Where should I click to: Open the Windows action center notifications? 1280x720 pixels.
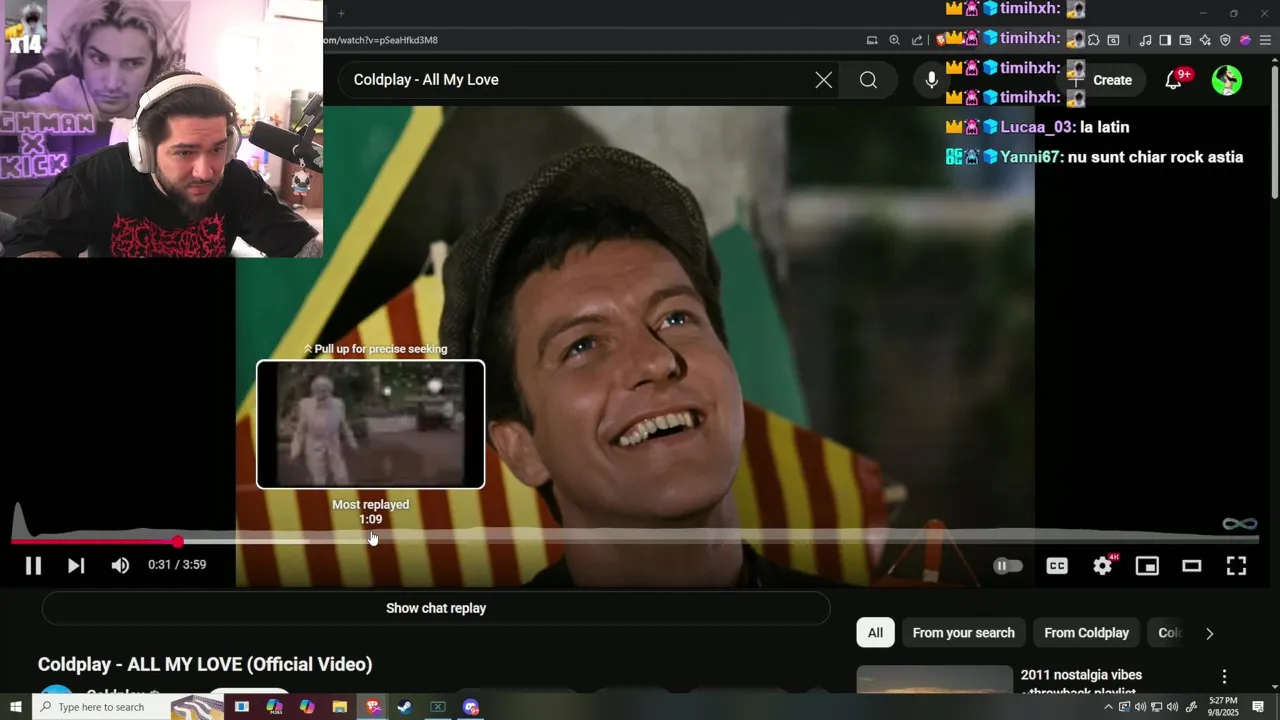(x=1258, y=707)
